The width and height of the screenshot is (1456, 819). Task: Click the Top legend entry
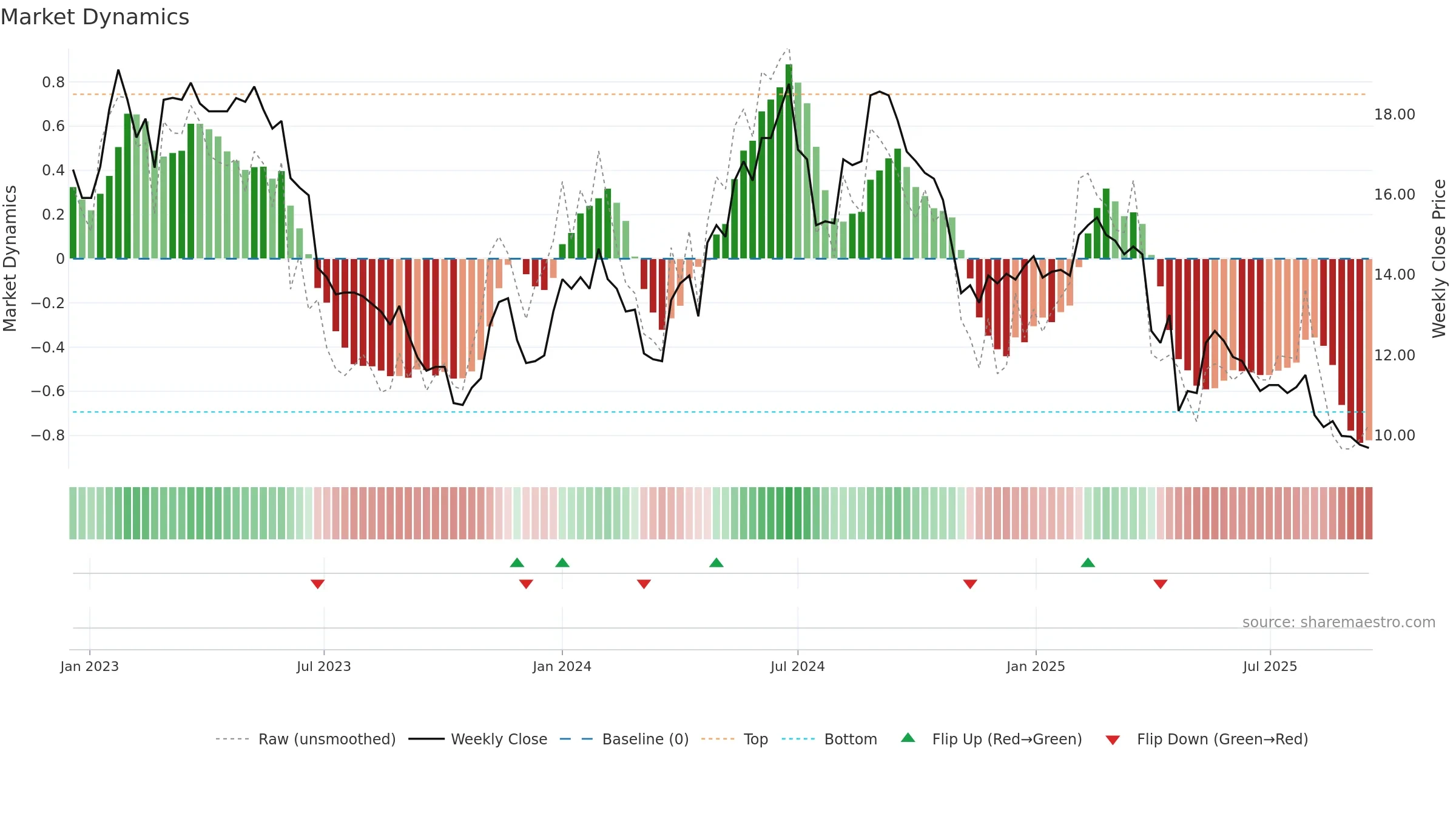click(735, 739)
